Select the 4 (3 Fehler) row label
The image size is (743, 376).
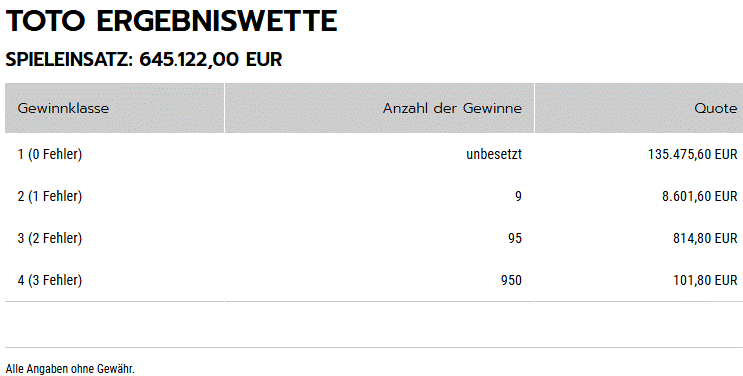coord(50,280)
